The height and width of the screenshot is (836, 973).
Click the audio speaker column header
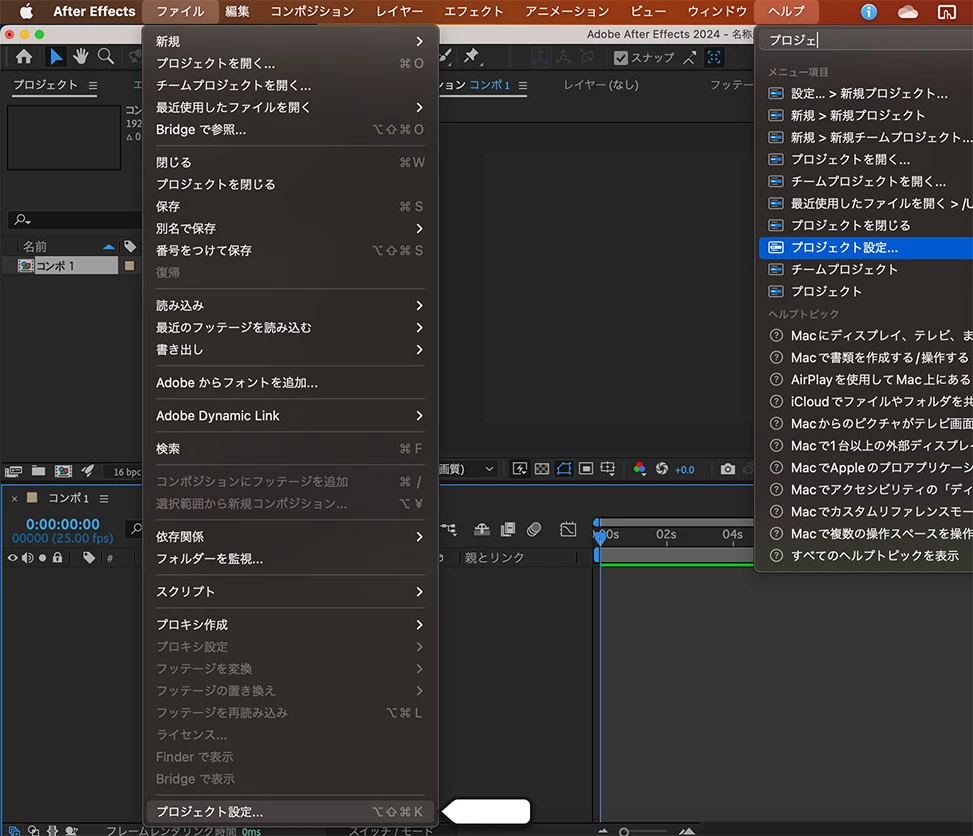coord(27,558)
